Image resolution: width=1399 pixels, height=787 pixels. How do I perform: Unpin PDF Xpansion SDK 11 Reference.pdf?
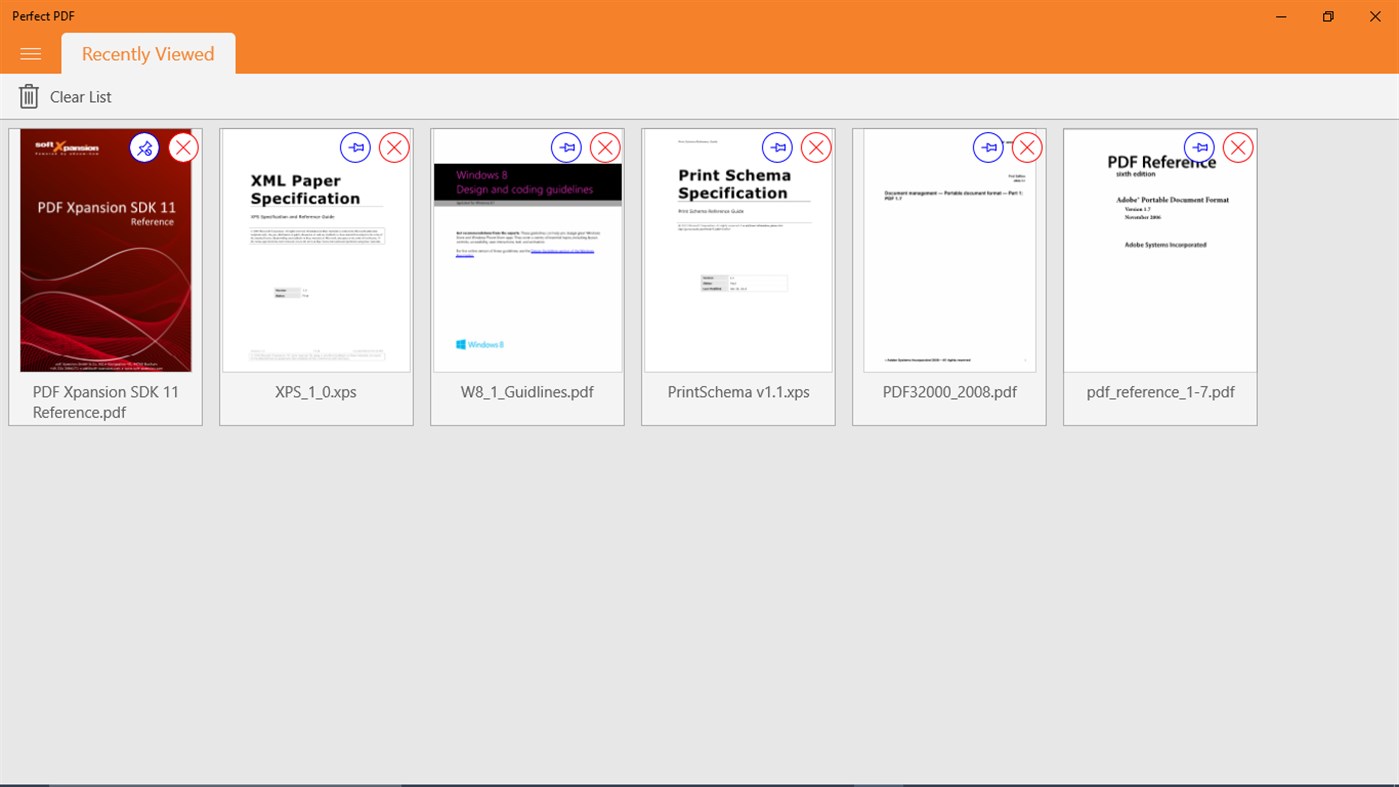click(144, 147)
